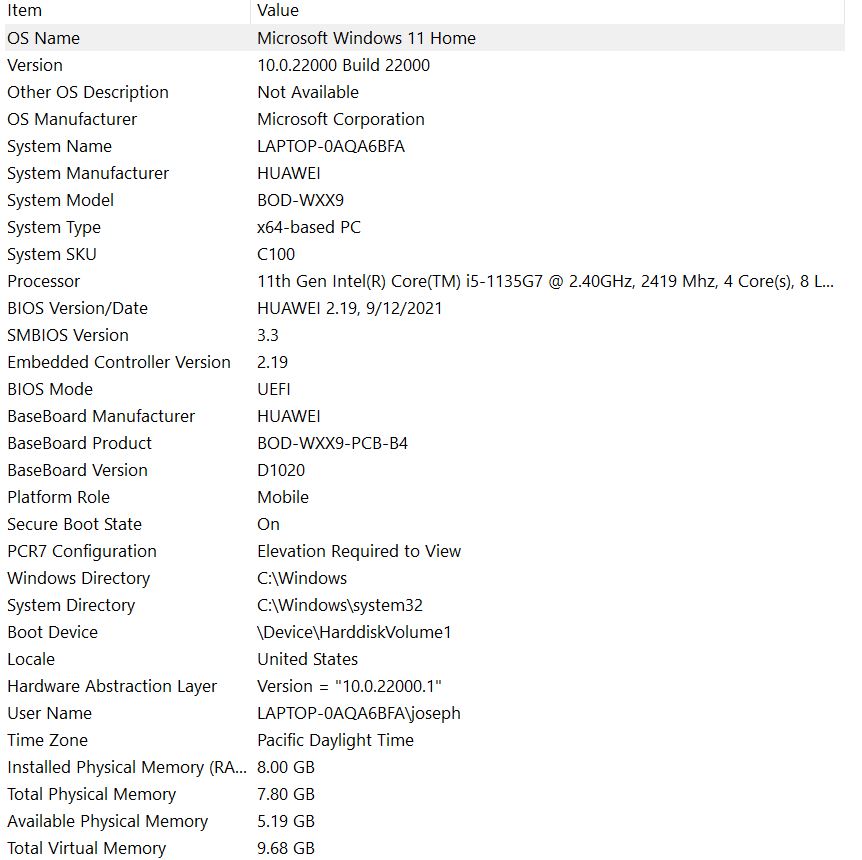
Task: Click the Not Available value
Action: tap(308, 92)
